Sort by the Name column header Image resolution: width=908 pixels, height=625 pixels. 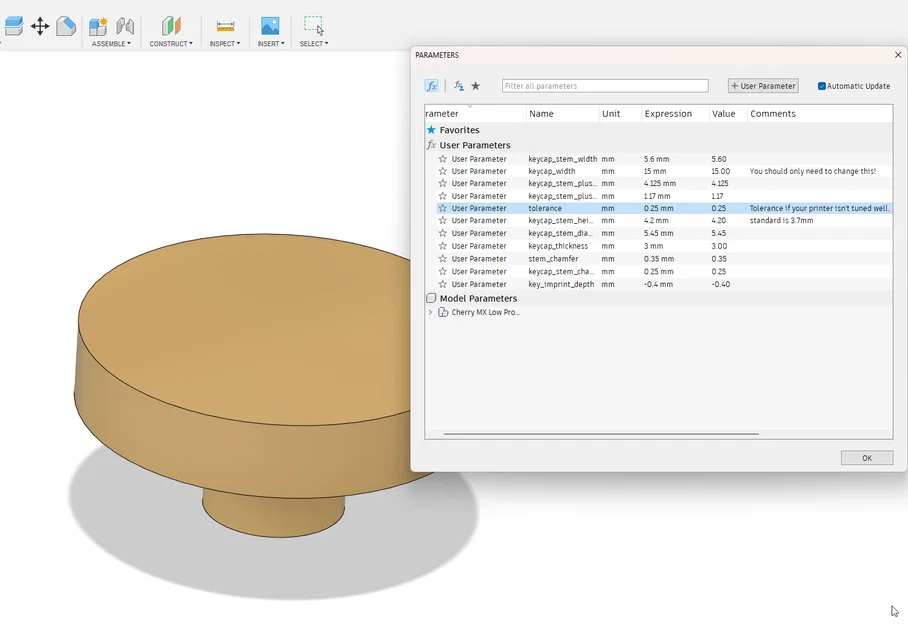pos(562,114)
